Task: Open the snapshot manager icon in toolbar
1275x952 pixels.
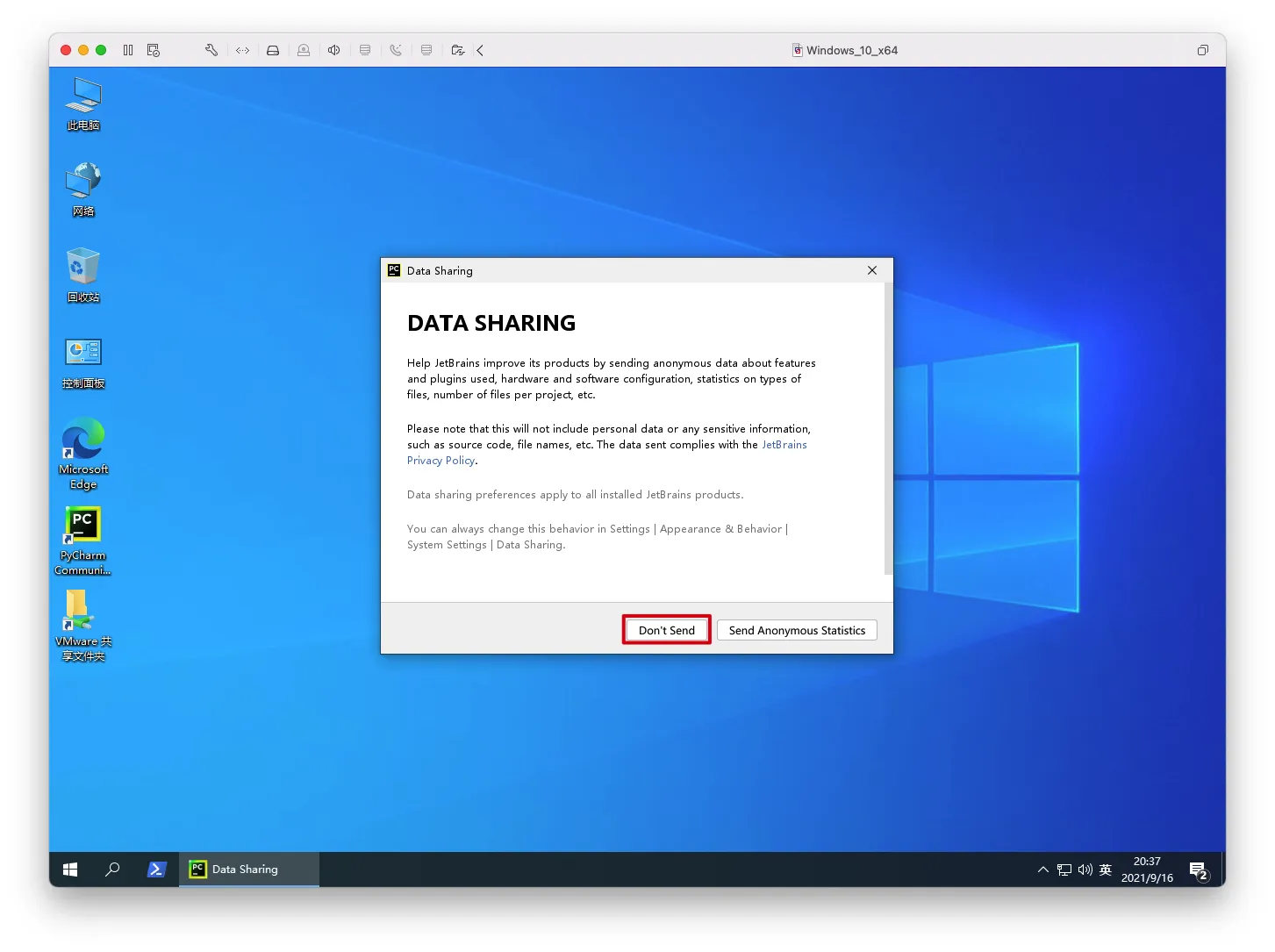Action: click(154, 50)
